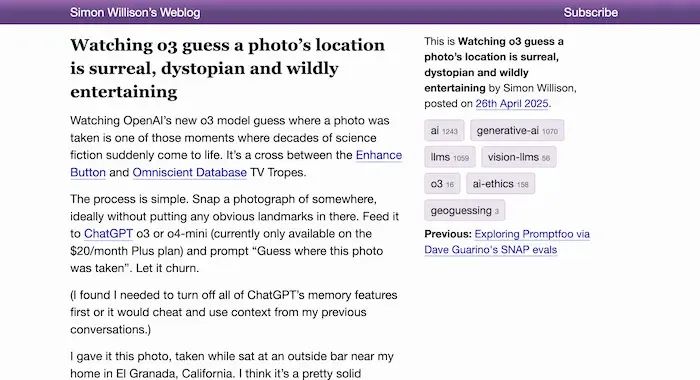700x380 pixels.
Task: Select the llms tag
Action: click(x=450, y=157)
